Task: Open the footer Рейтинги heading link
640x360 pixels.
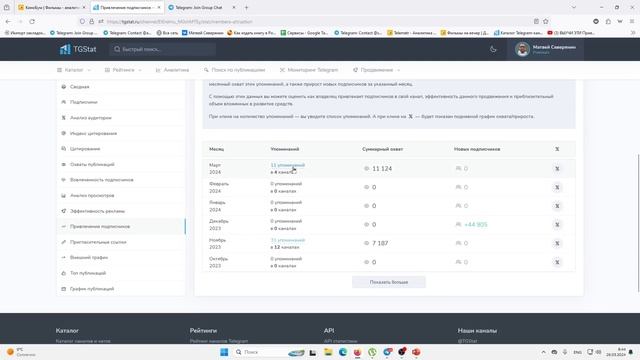Action: (203, 331)
